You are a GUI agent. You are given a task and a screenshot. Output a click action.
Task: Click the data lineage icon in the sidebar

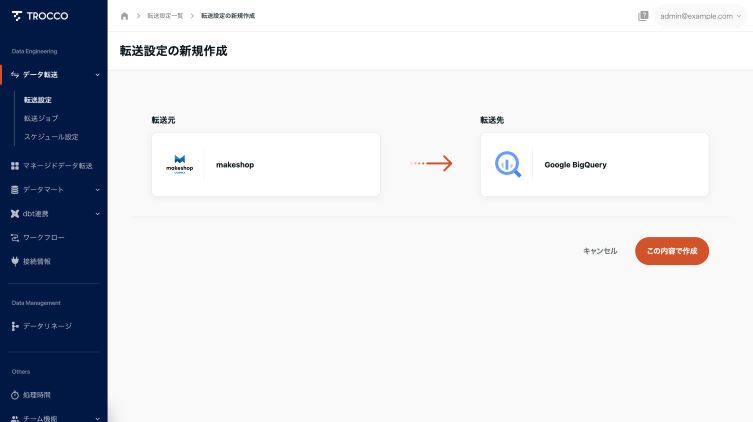(14, 326)
